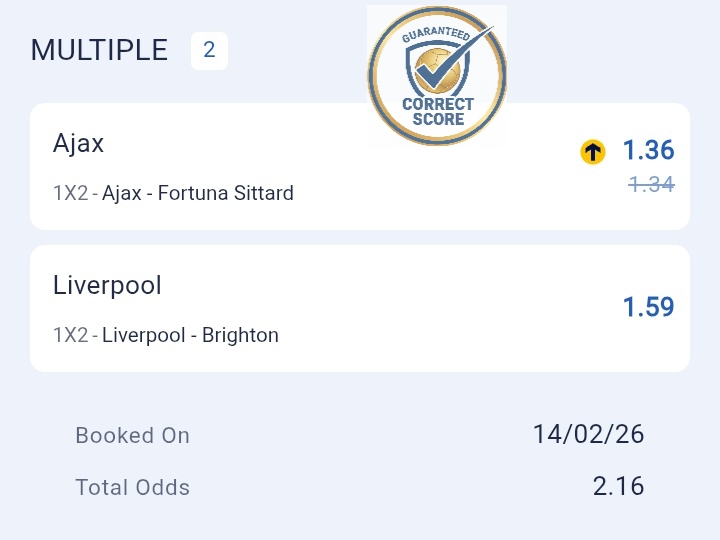Click the selection count badge showing 2
Viewport: 720px width, 540px height.
[x=209, y=50]
